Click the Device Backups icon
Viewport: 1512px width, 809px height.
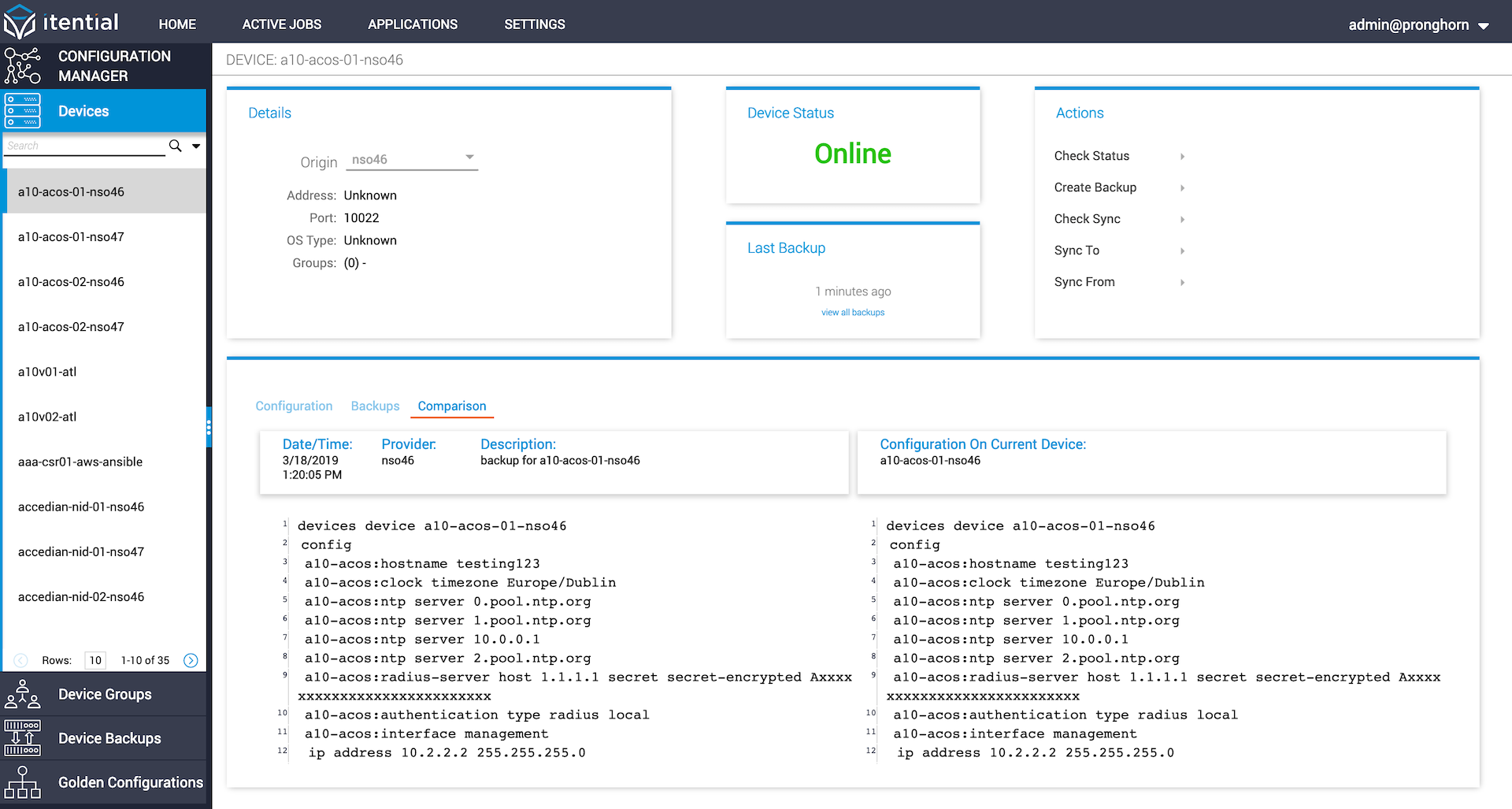pos(23,738)
